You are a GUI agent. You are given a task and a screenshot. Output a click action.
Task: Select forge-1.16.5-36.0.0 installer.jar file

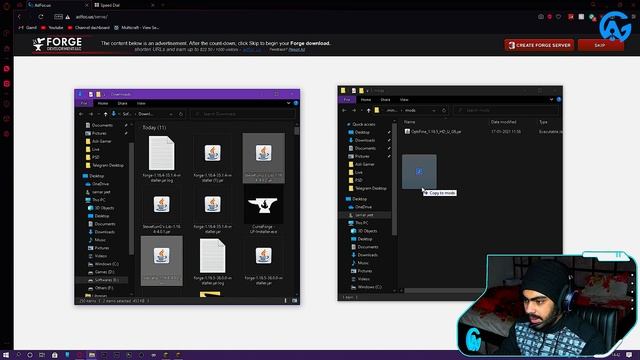263,261
